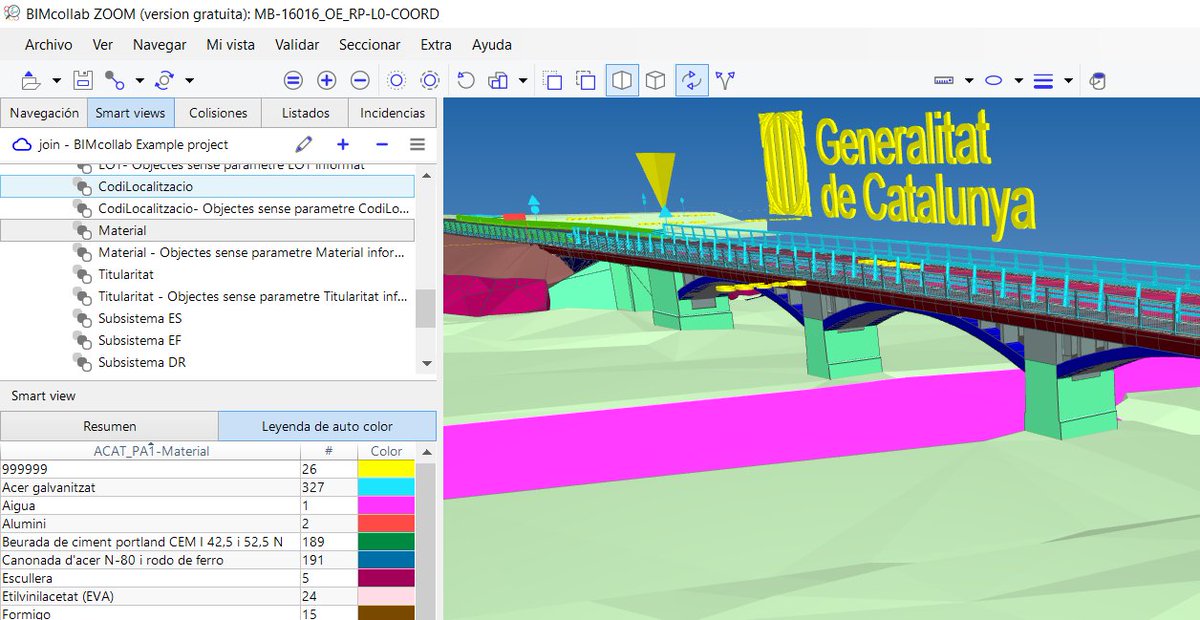
Task: Click the equals circle icon
Action: pos(293,80)
